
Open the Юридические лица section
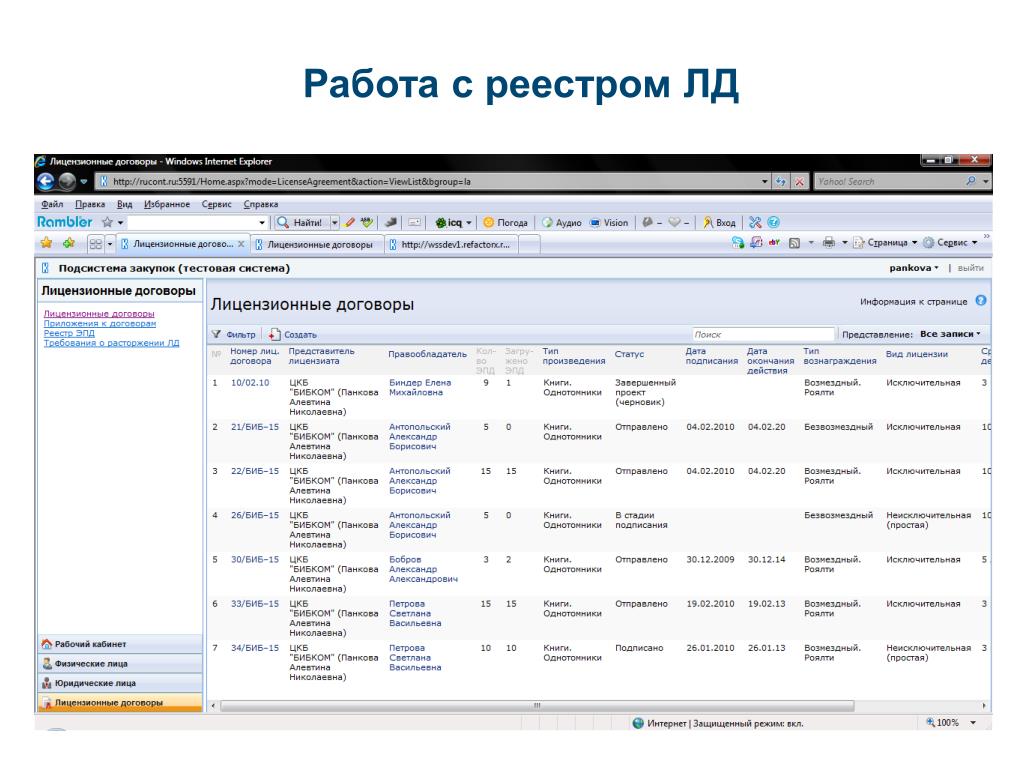click(120, 683)
